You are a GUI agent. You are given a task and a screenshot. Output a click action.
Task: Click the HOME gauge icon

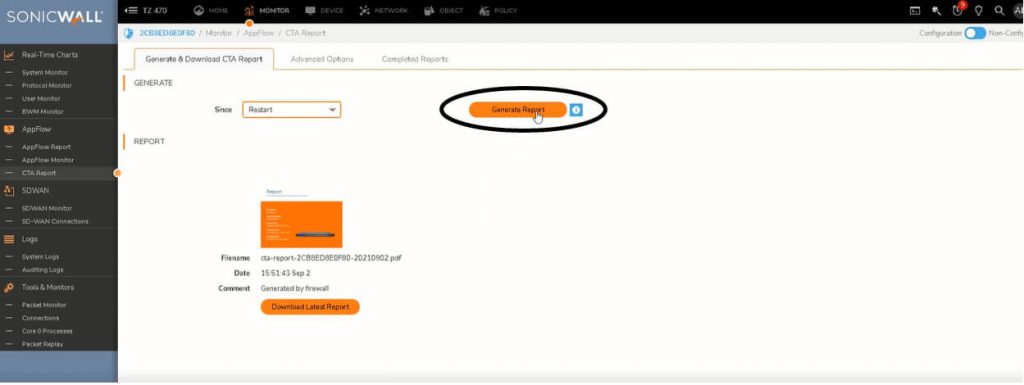click(x=199, y=10)
